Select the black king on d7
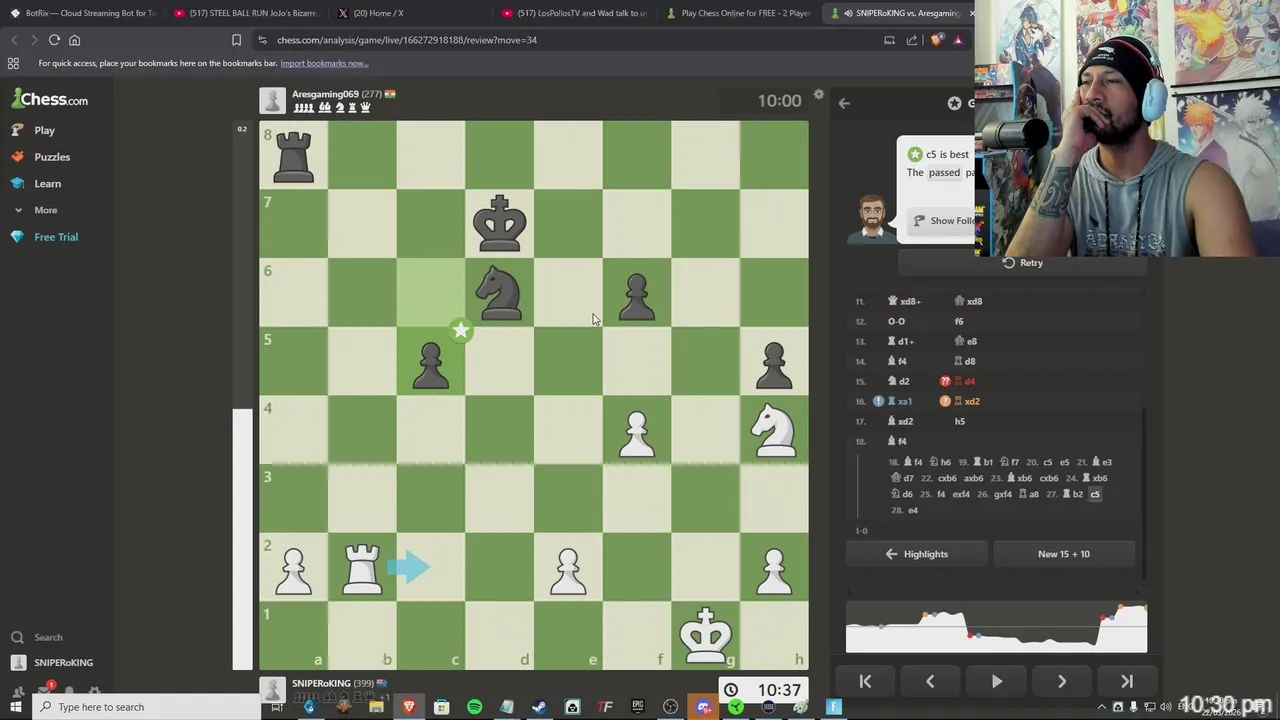Screen dimensions: 1280x720 pyautogui.click(x=500, y=224)
